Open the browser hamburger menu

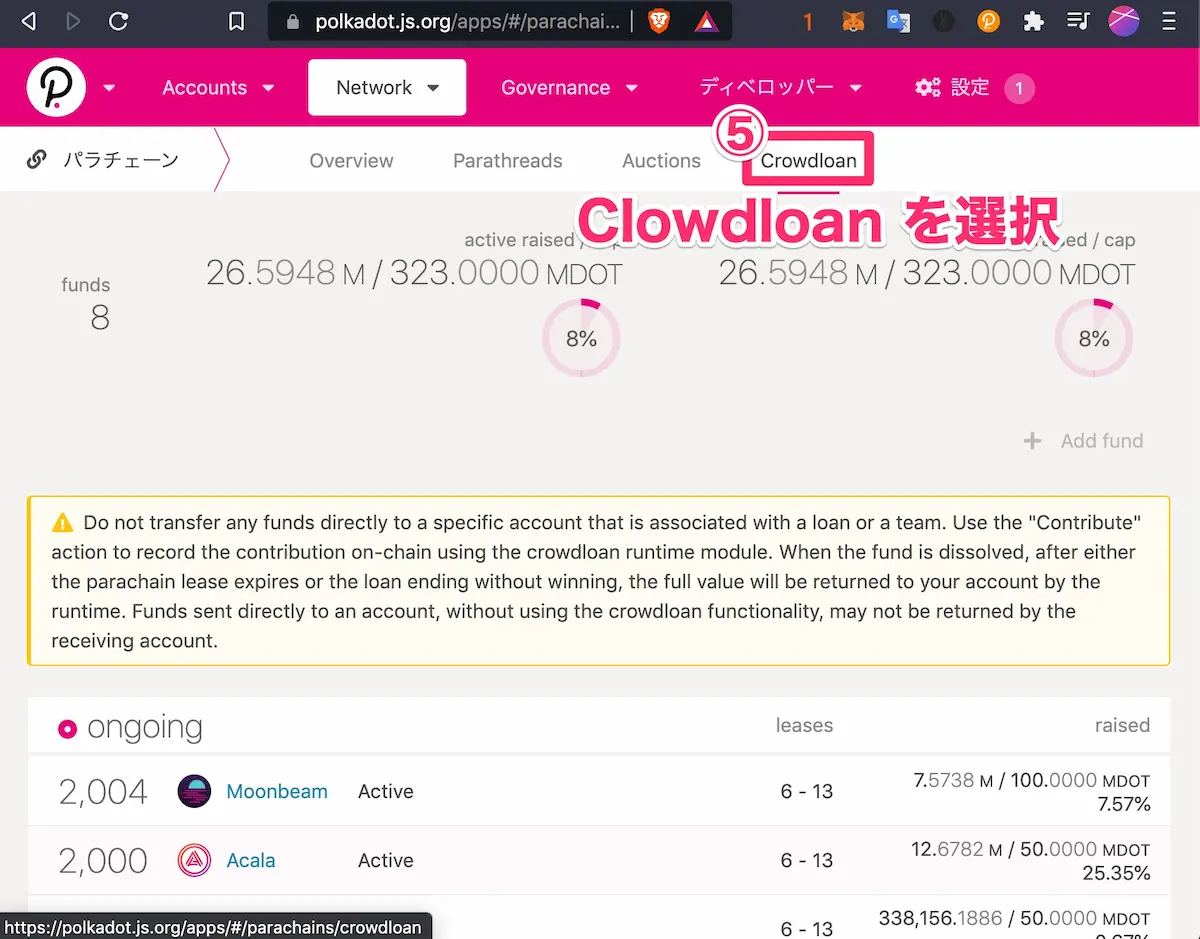(1169, 21)
